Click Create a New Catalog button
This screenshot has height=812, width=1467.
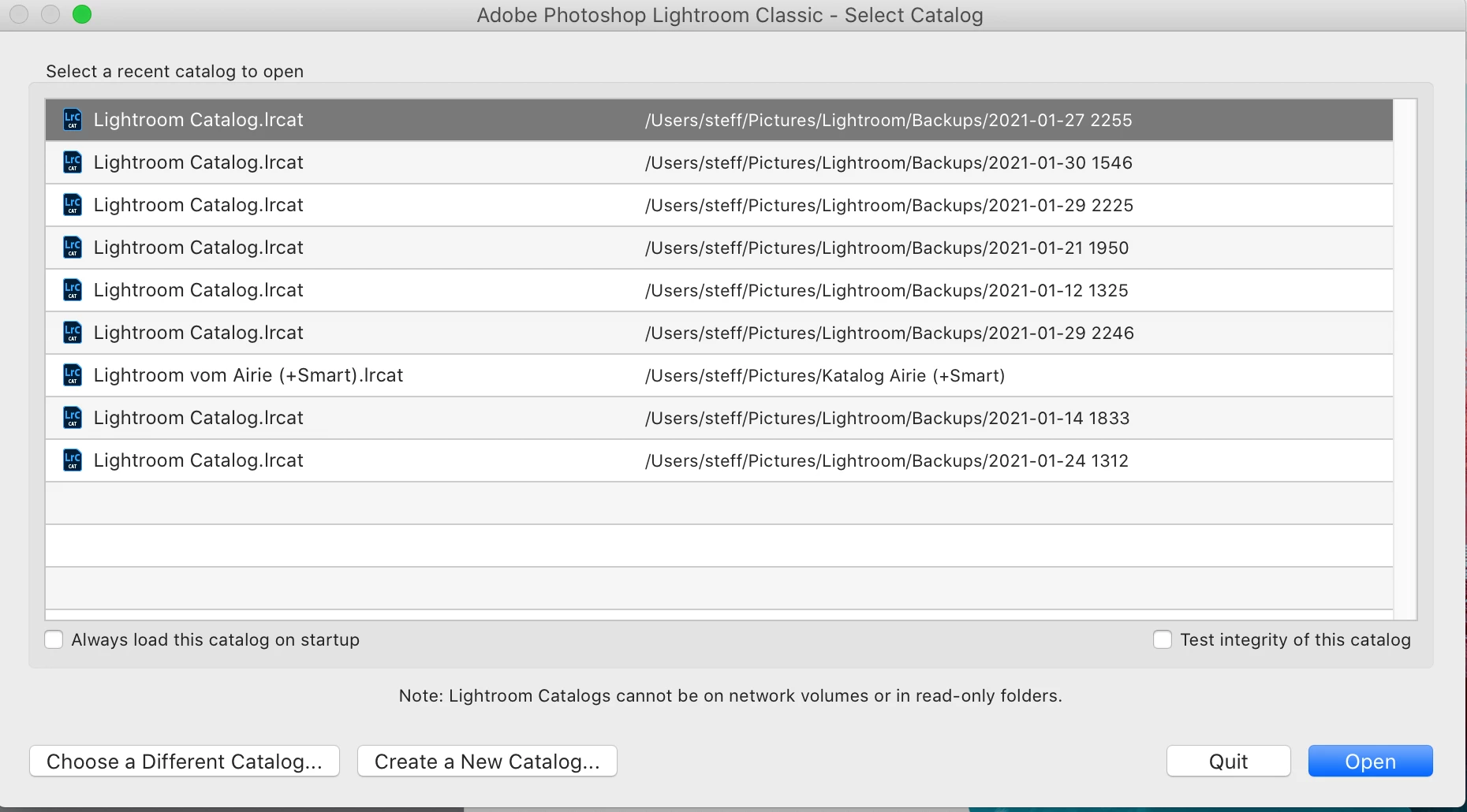tap(487, 762)
